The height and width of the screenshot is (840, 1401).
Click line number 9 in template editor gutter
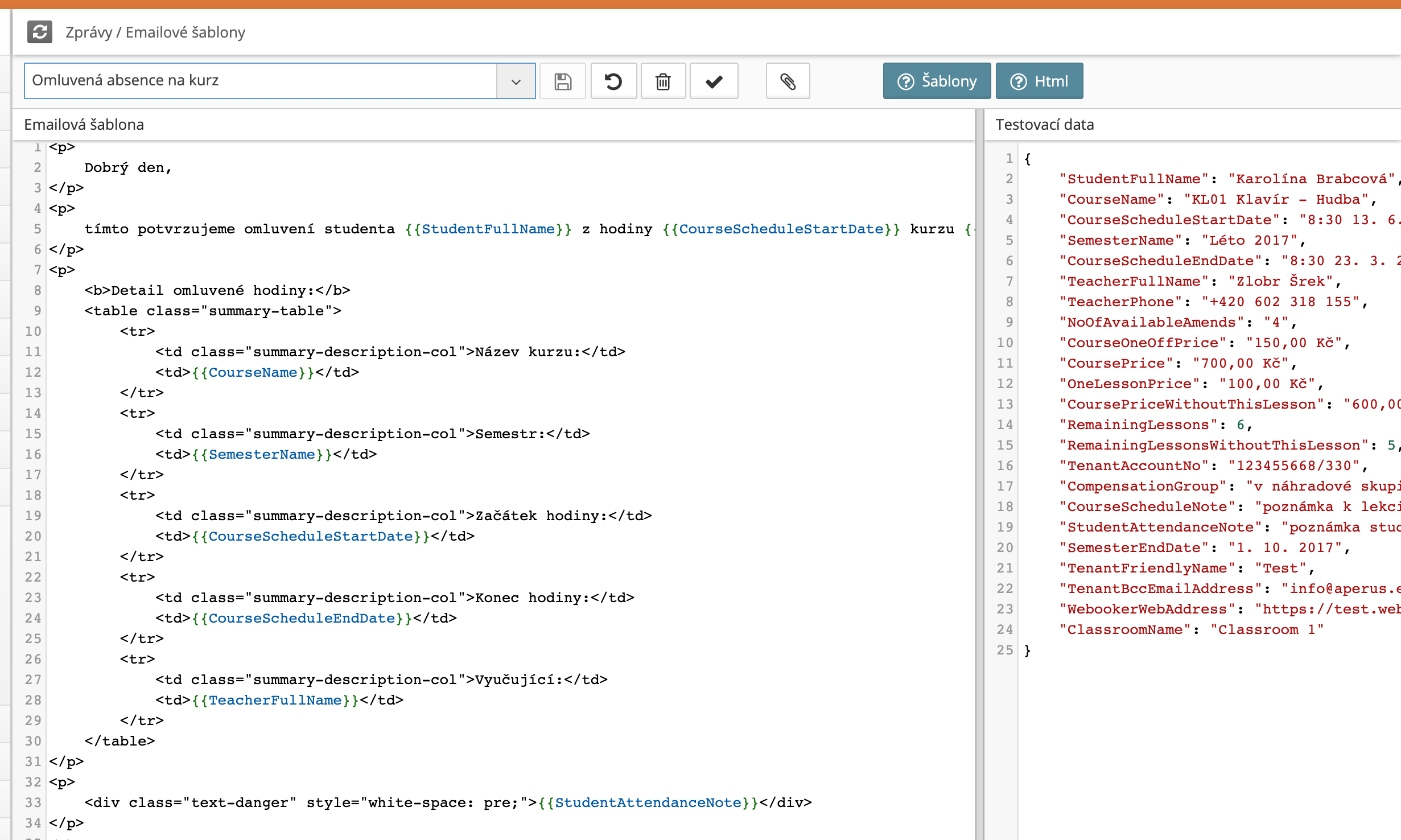point(37,311)
